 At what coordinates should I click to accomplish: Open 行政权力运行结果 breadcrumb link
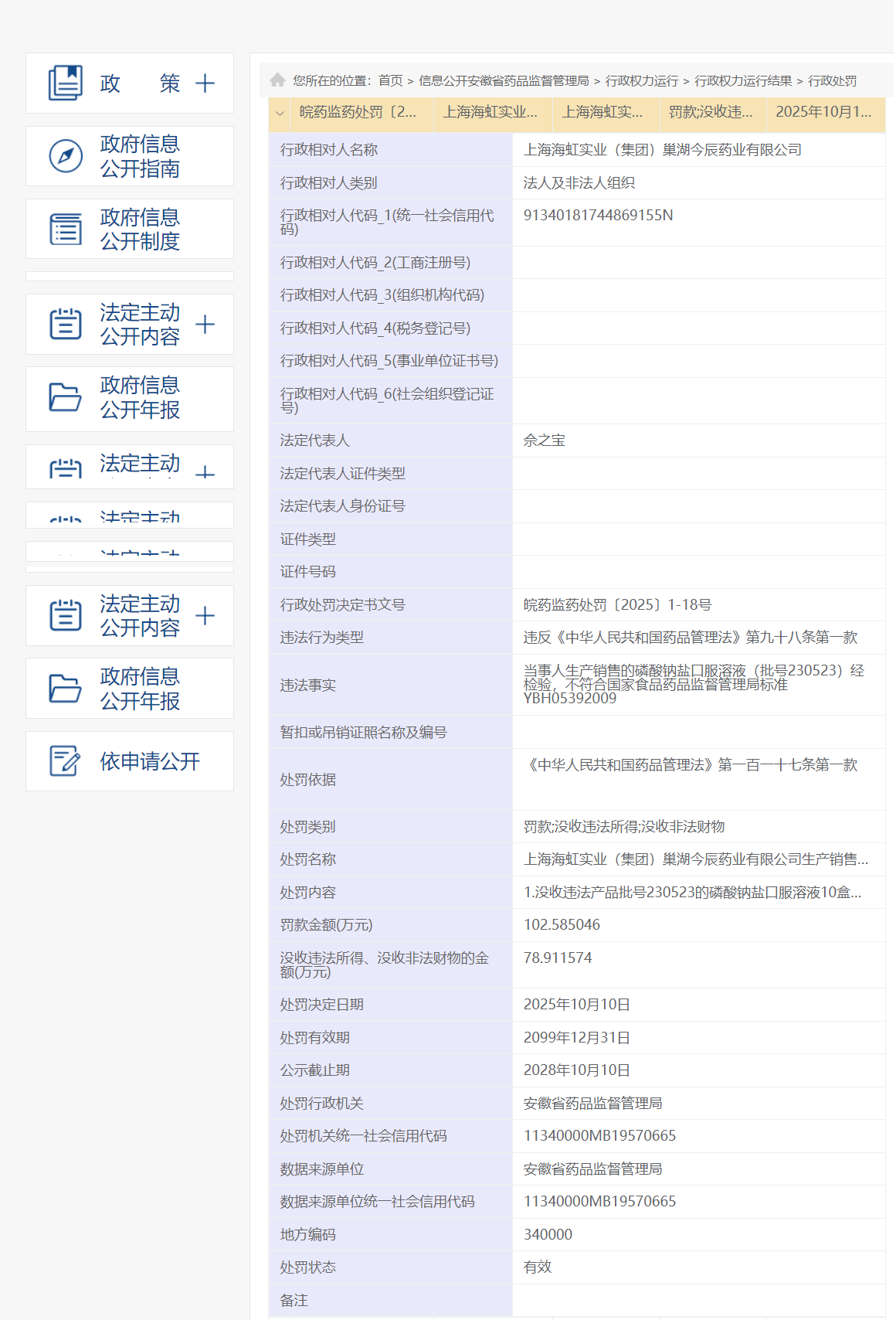pos(743,80)
